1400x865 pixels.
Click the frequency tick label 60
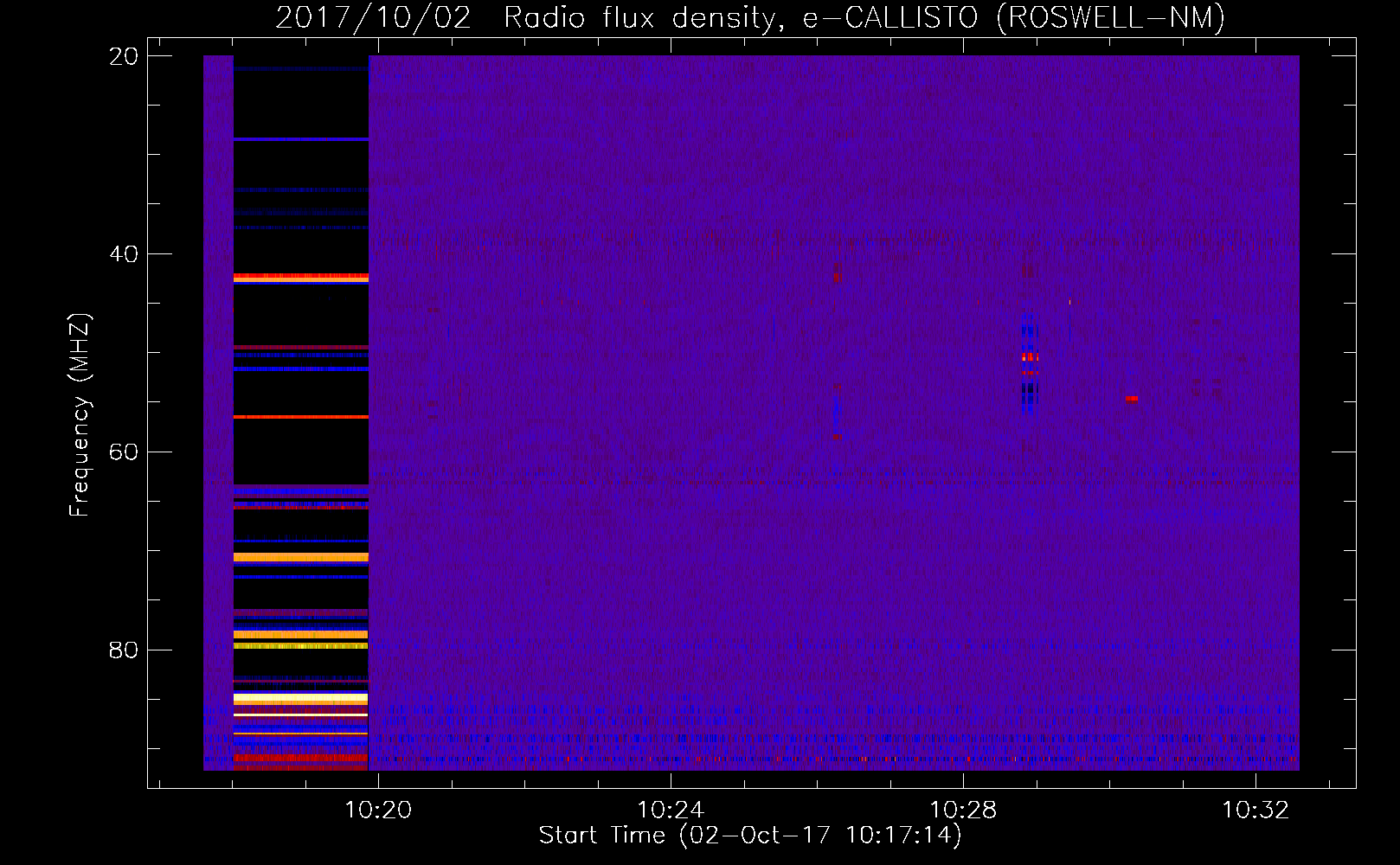click(124, 452)
